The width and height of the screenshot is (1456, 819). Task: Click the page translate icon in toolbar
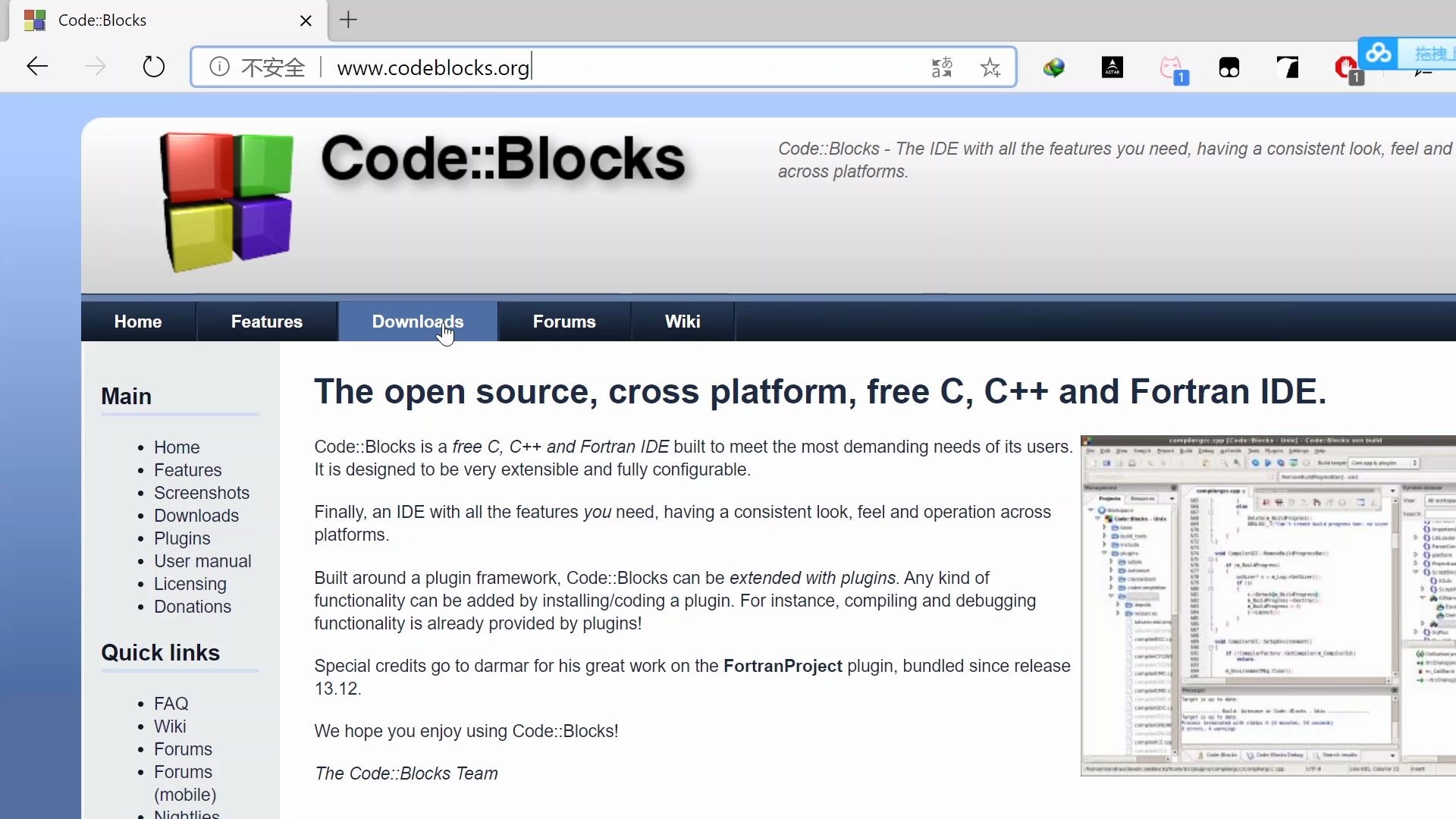[942, 67]
